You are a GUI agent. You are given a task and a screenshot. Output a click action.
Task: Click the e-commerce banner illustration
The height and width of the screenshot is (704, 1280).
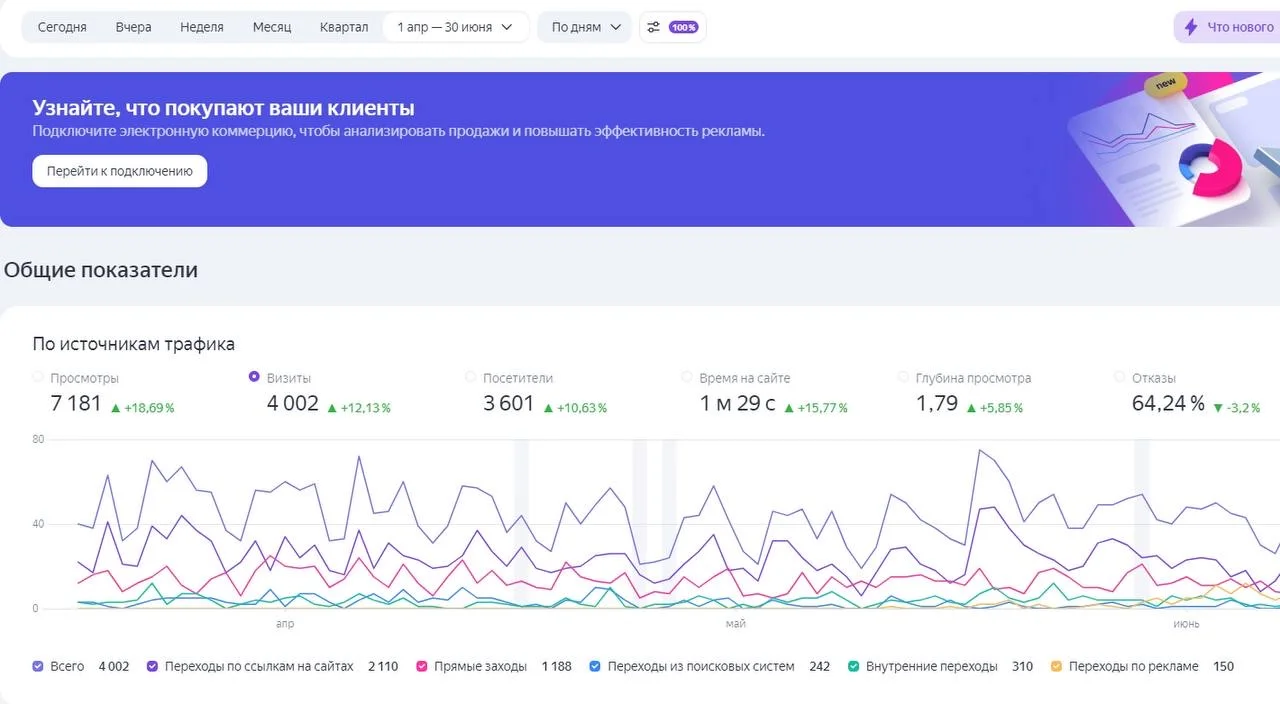click(x=1172, y=148)
